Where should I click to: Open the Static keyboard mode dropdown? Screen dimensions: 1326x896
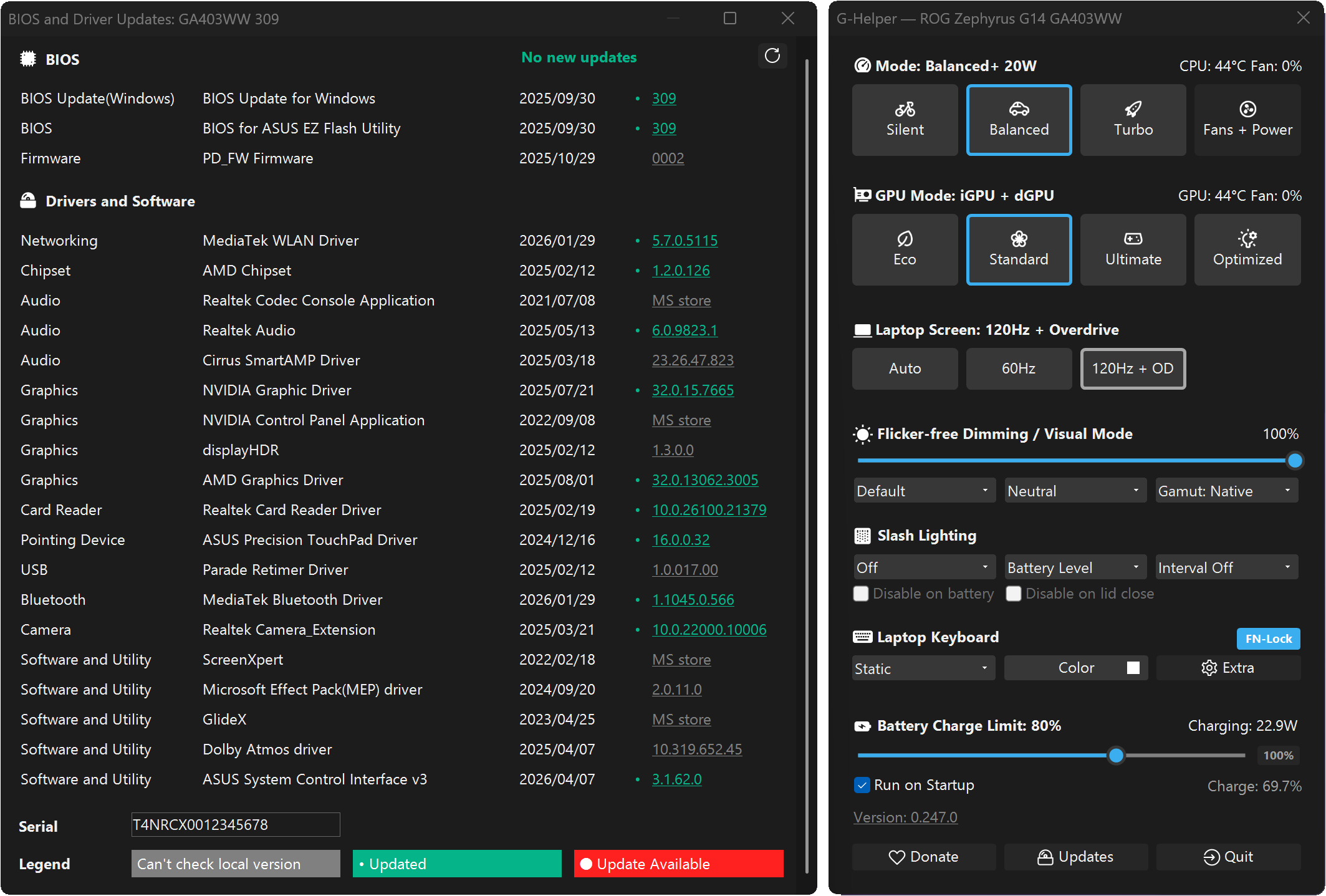tap(923, 668)
